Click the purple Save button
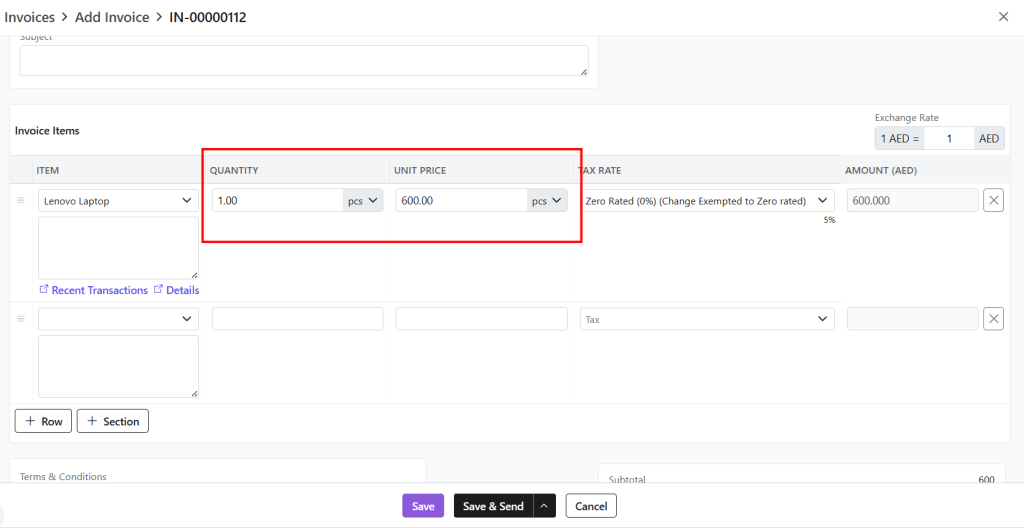The width and height of the screenshot is (1024, 528). coord(423,506)
